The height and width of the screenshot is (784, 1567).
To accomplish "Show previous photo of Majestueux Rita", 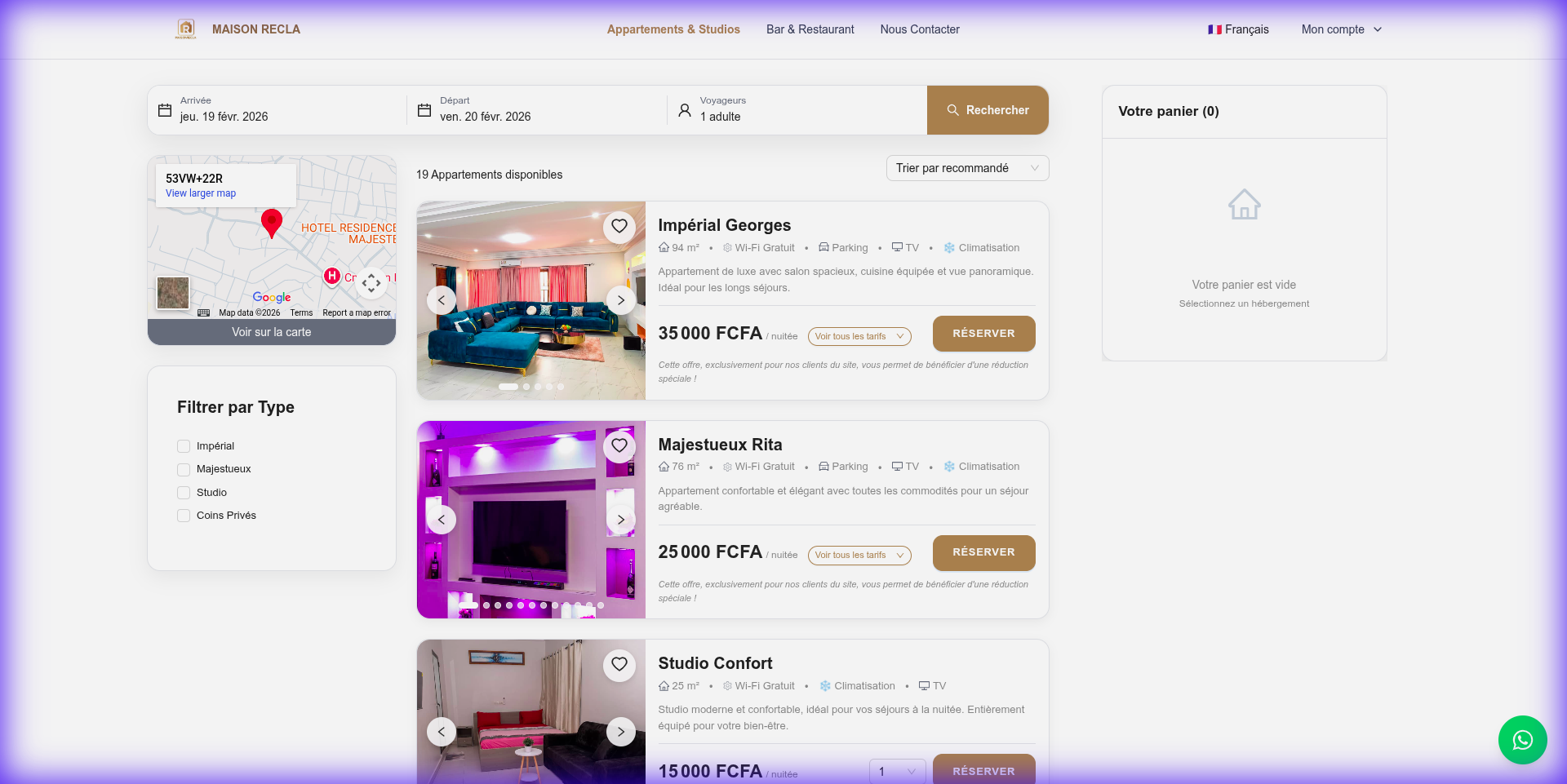I will [x=442, y=520].
